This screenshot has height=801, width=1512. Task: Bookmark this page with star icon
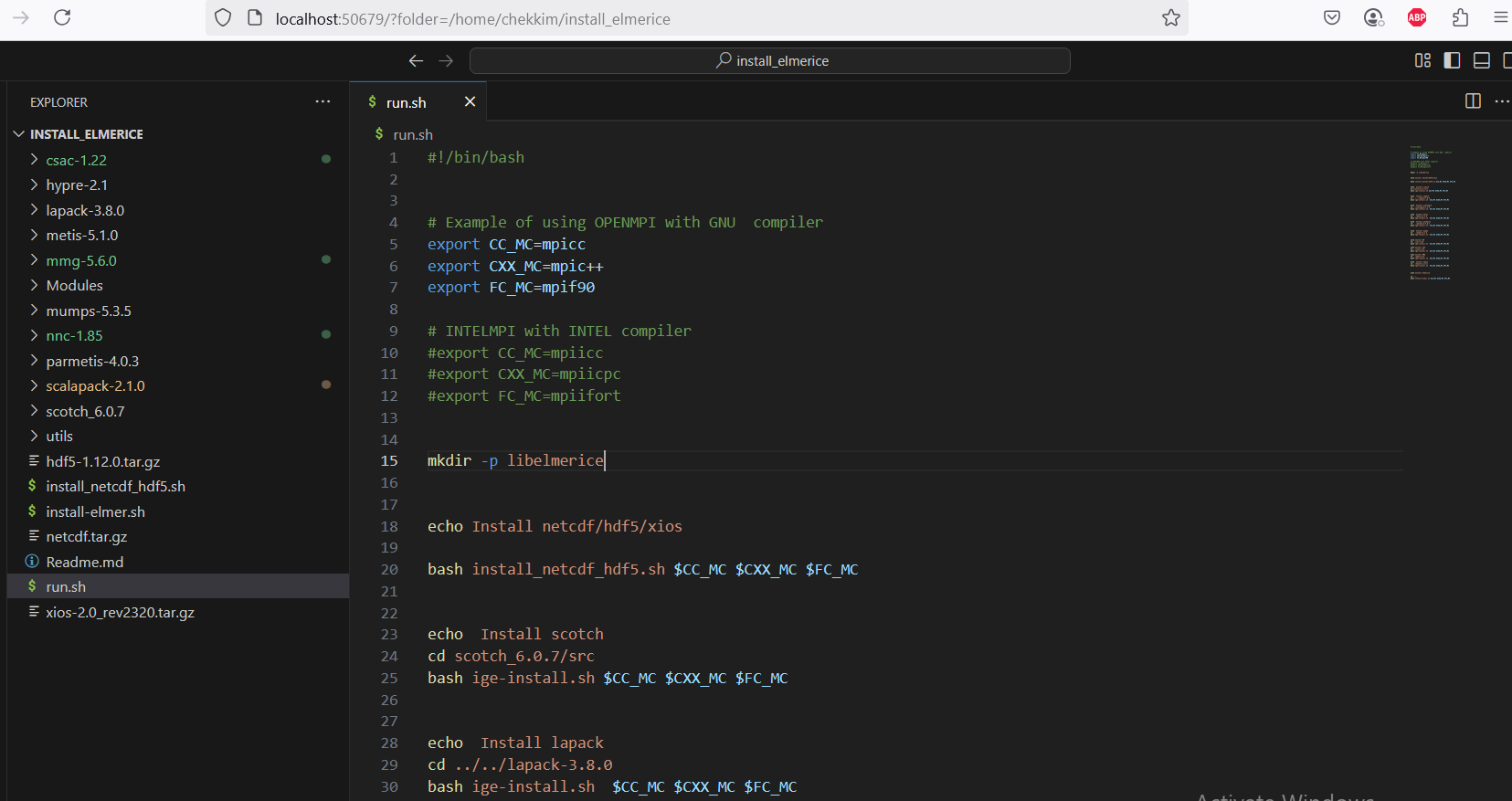(1170, 18)
